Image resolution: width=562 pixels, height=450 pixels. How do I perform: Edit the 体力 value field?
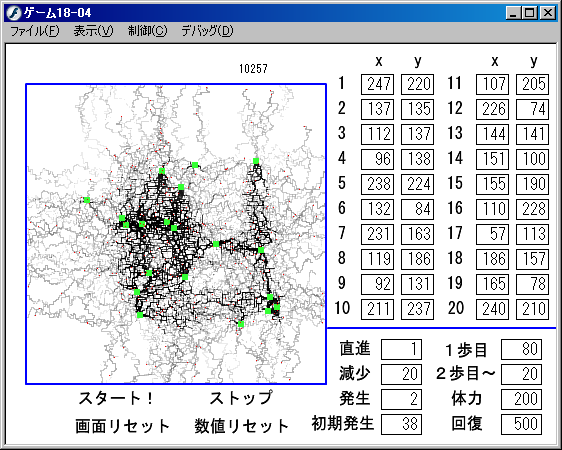tap(521, 399)
